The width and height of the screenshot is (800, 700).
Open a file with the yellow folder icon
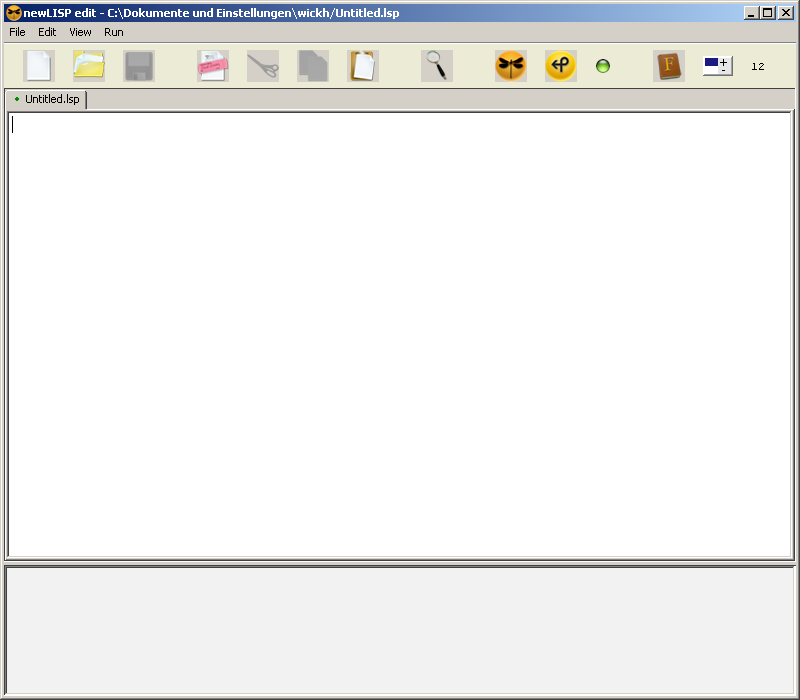89,66
